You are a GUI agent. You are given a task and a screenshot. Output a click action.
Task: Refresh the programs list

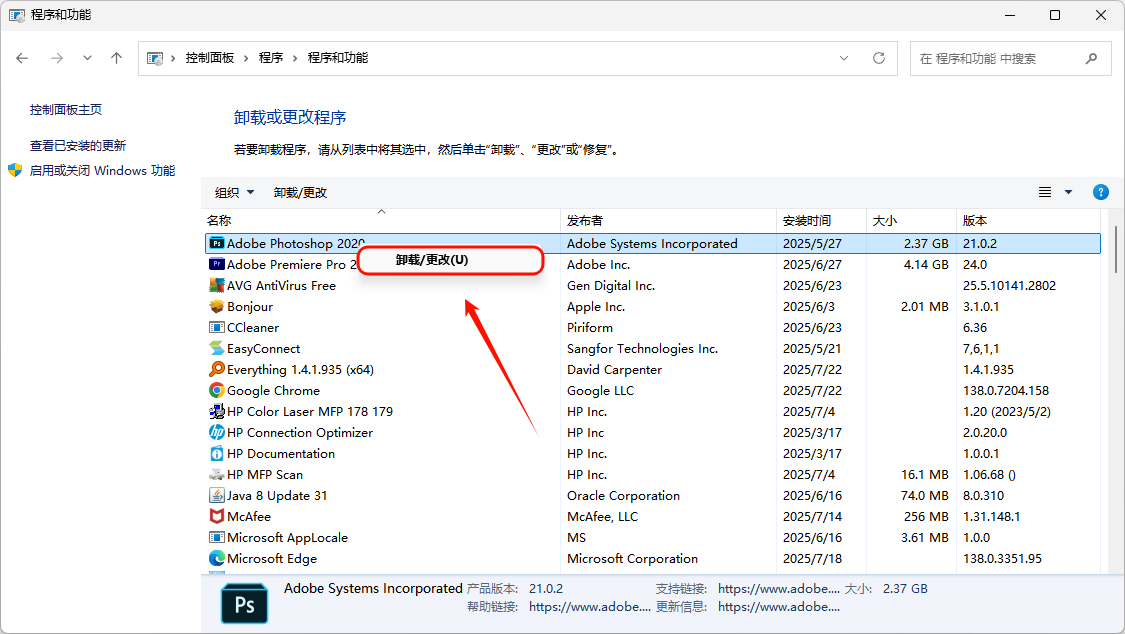879,58
